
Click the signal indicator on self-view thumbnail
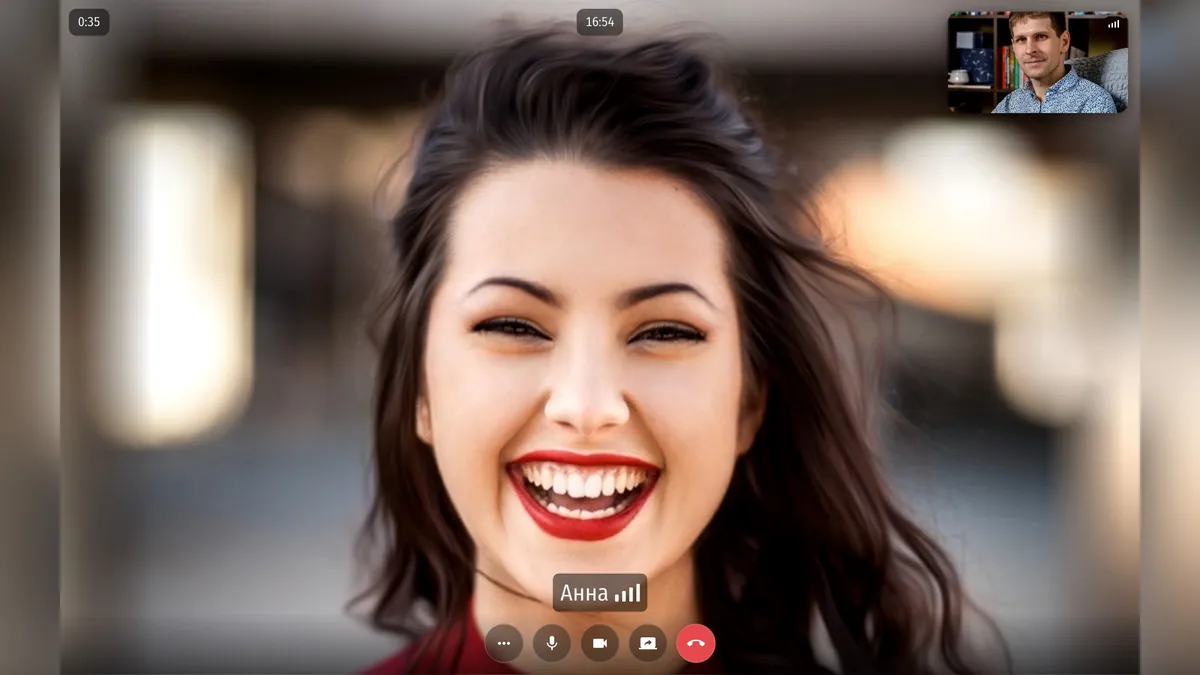pyautogui.click(x=1114, y=23)
